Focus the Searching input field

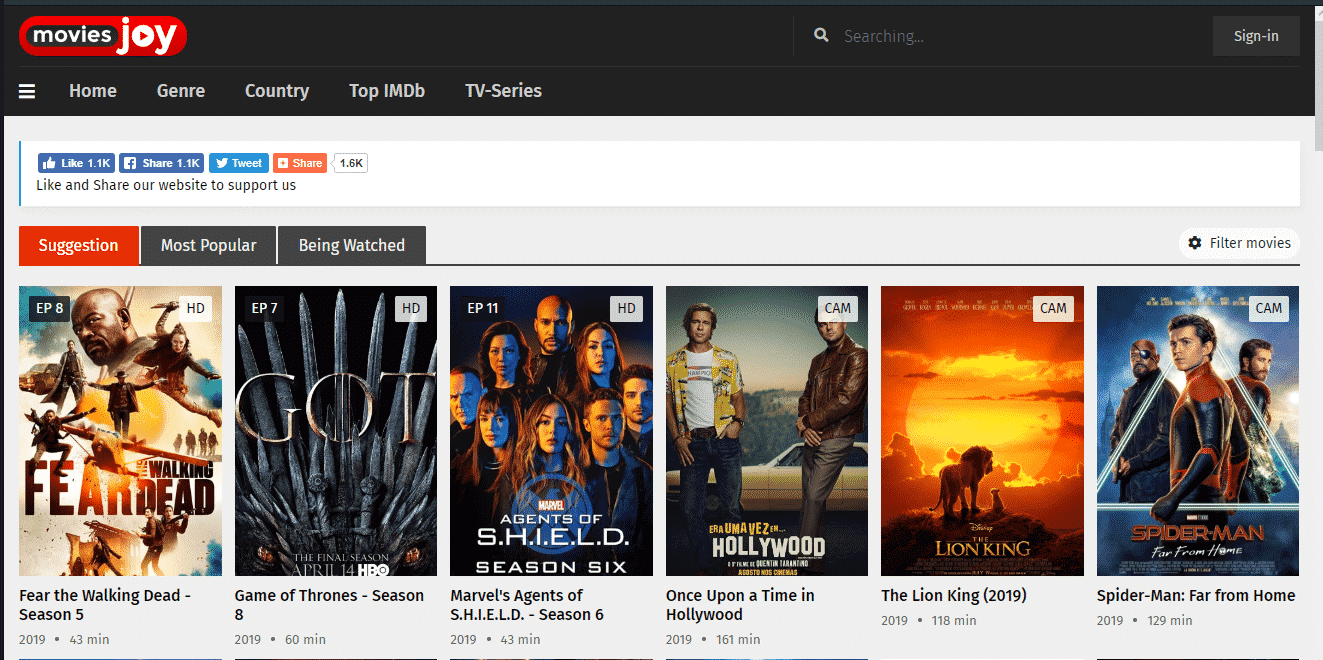(1020, 36)
